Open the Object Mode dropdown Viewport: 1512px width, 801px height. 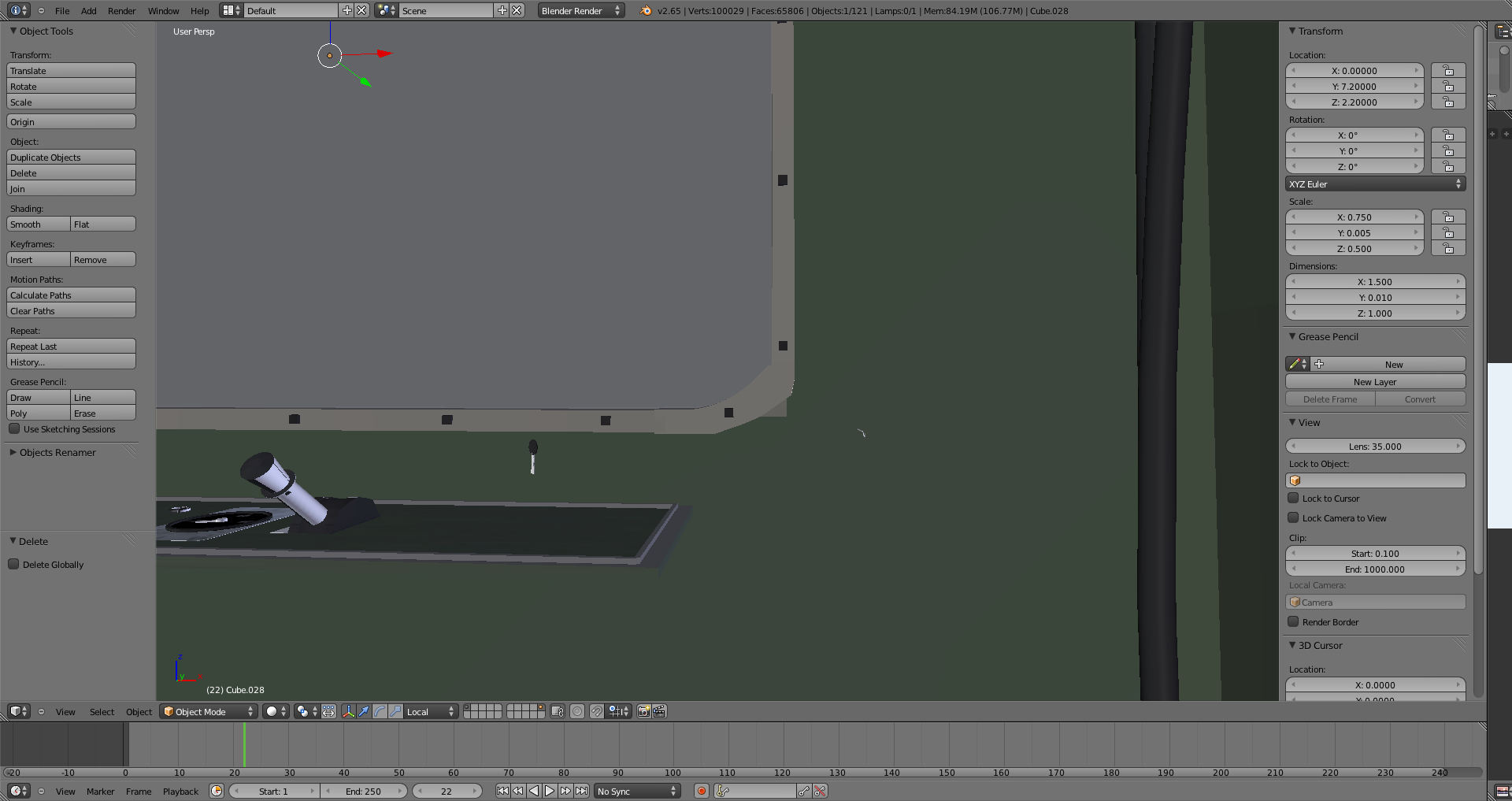click(x=209, y=711)
